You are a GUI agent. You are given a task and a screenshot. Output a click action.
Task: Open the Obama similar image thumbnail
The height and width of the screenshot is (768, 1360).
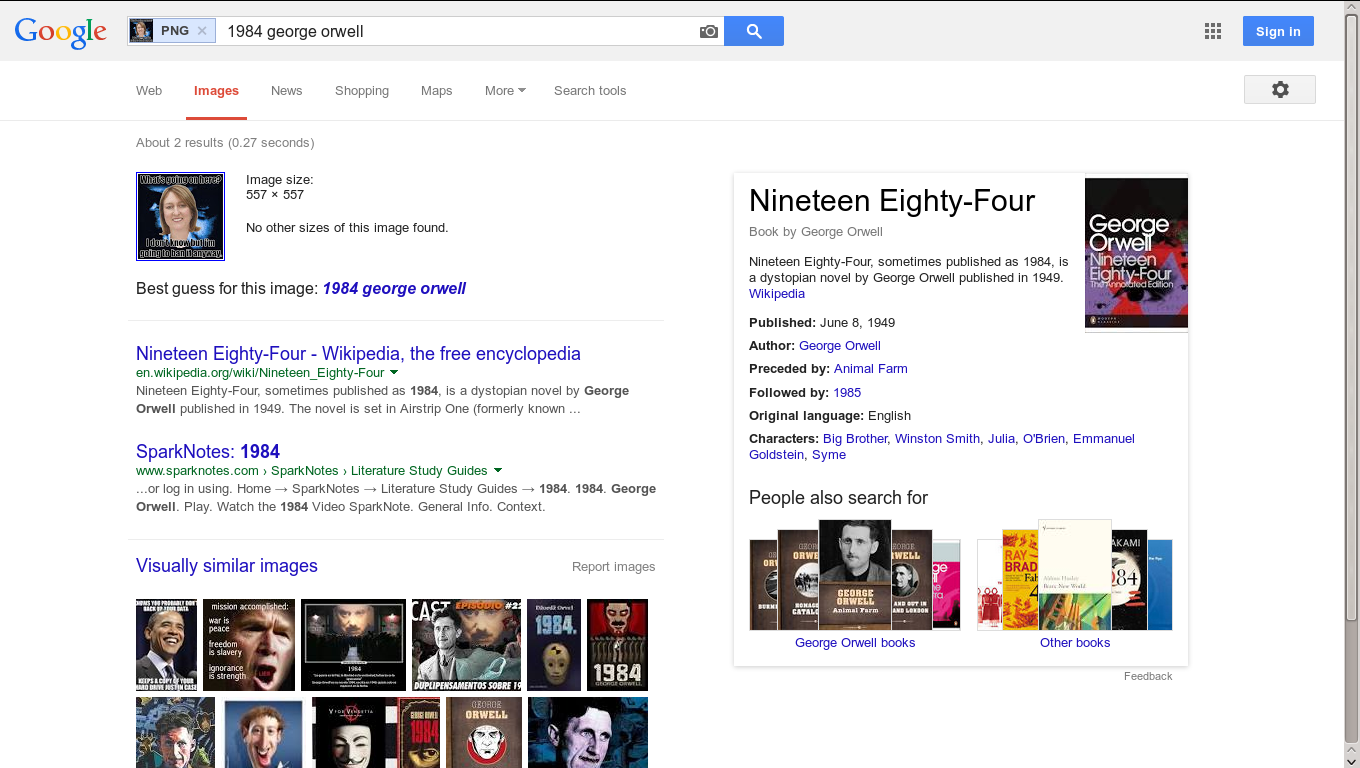pyautogui.click(x=166, y=645)
